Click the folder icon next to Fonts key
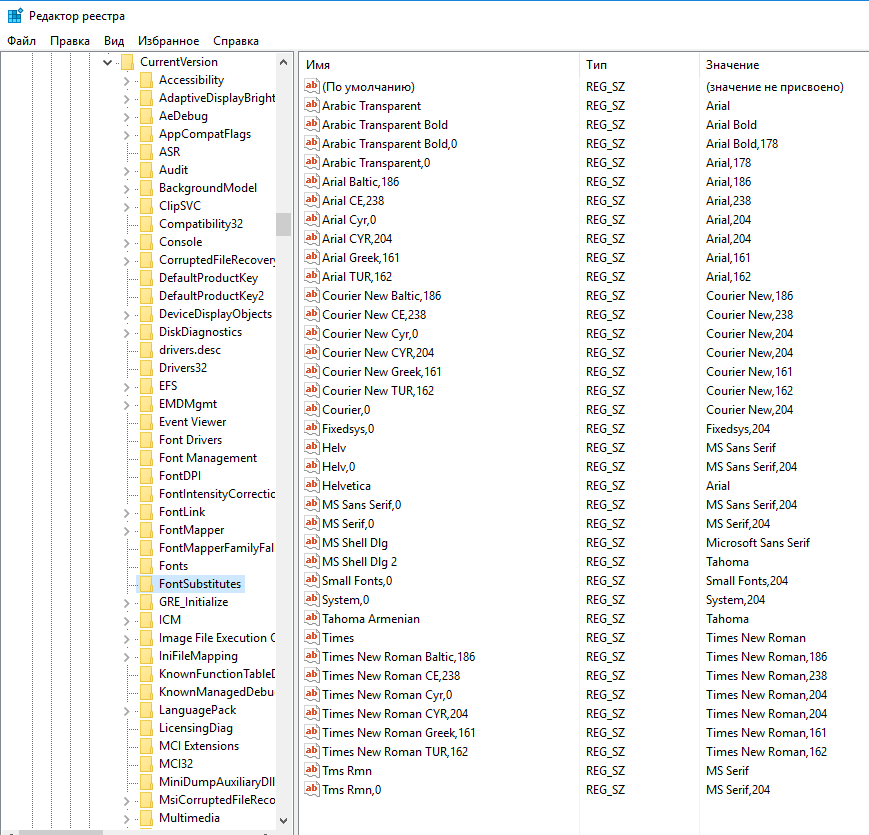The height and width of the screenshot is (835, 869). [x=145, y=566]
